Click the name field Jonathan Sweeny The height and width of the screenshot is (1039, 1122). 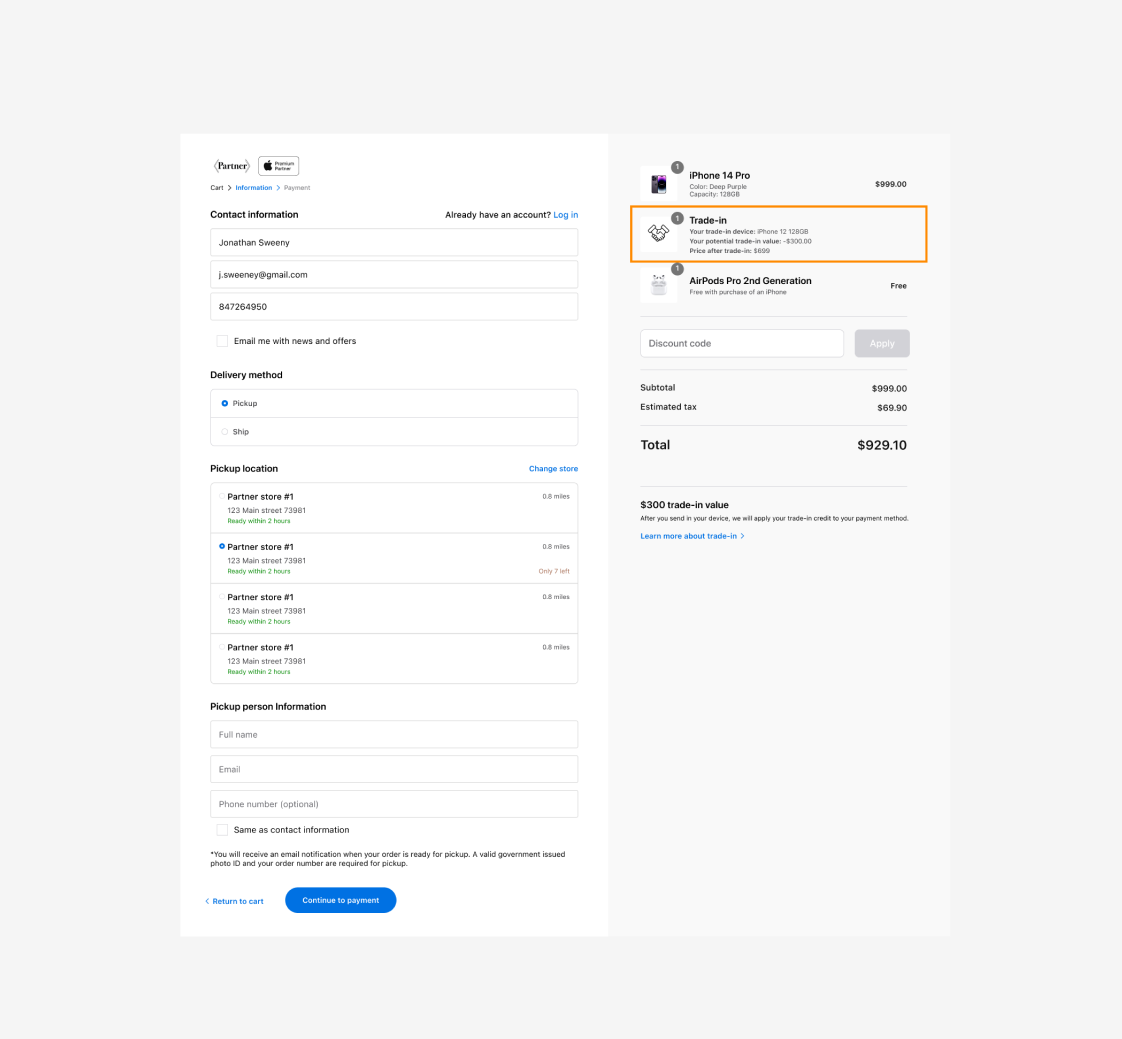(394, 243)
